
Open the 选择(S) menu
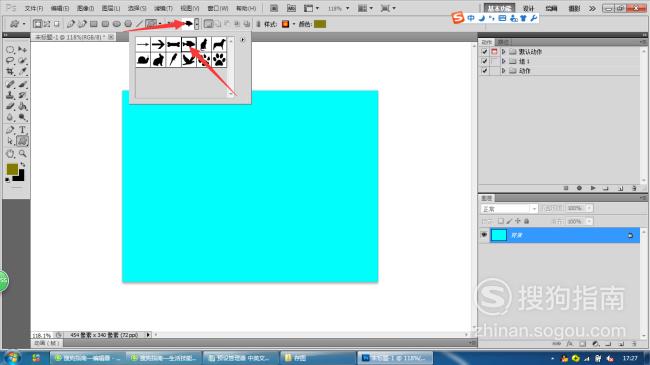pyautogui.click(x=137, y=8)
